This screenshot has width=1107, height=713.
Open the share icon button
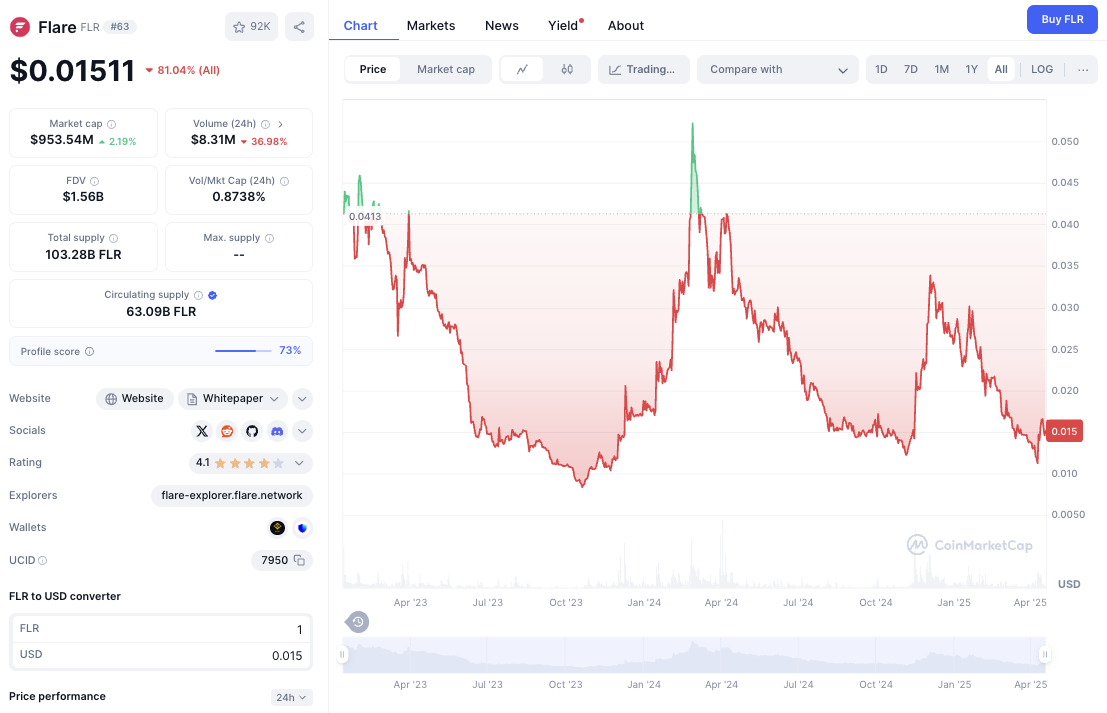tap(299, 27)
